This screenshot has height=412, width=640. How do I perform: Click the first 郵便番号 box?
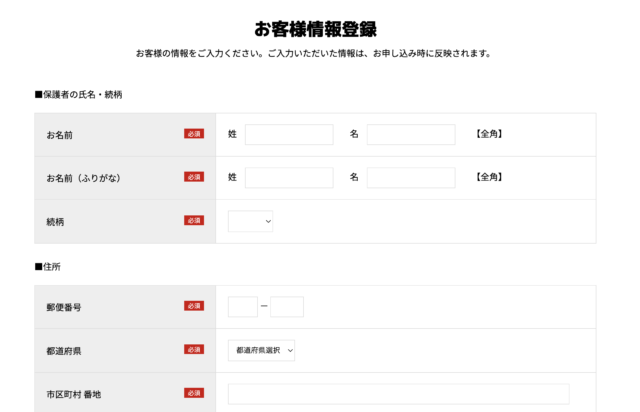coord(242,307)
